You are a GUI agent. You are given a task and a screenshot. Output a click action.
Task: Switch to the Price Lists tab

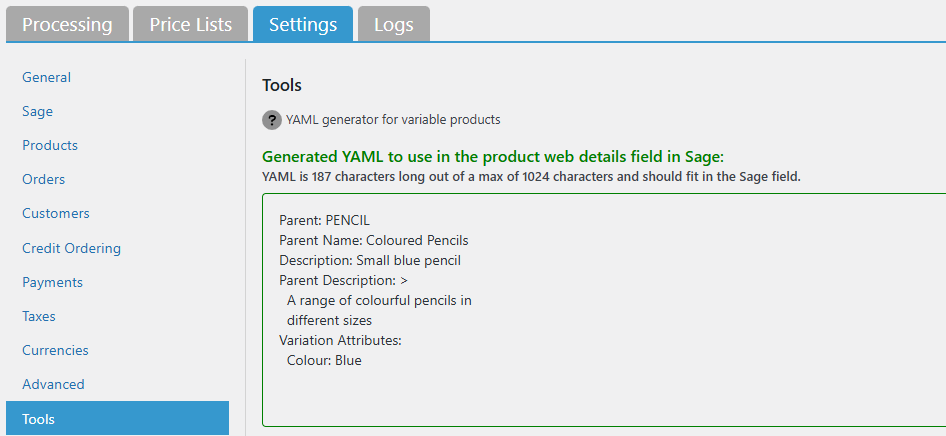(191, 24)
